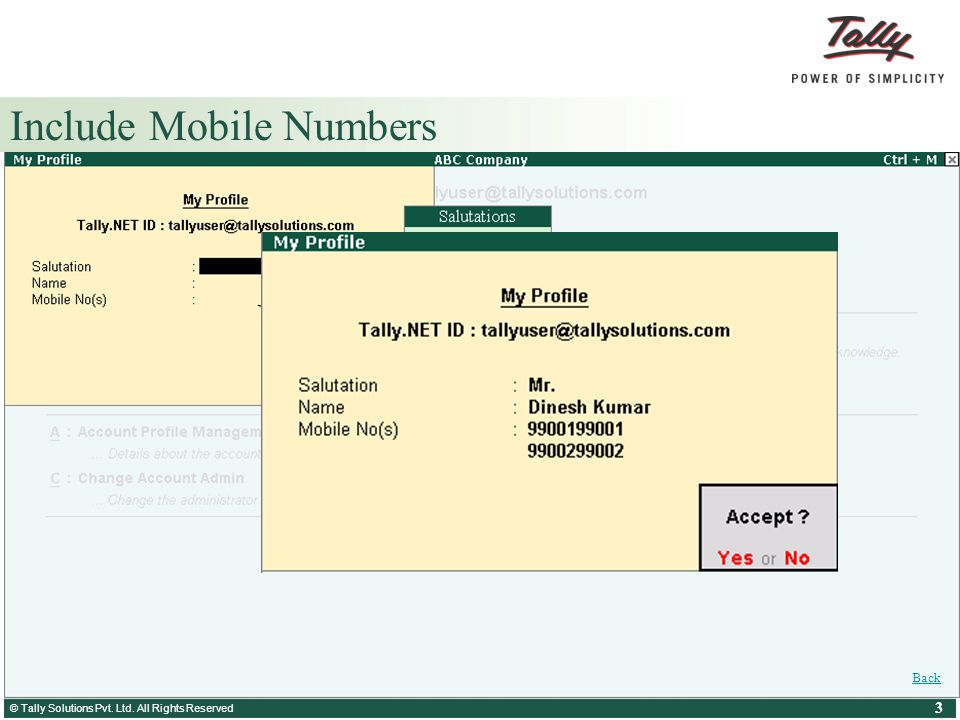This screenshot has height=720, width=960.
Task: Click the Ctrl + M shortcut label
Action: [x=909, y=159]
